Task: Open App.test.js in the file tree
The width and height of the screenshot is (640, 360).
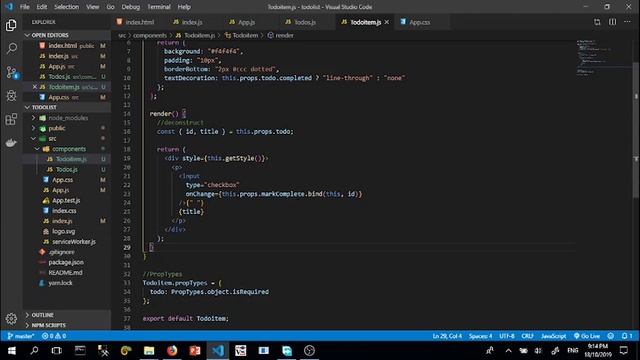Action: 67,200
